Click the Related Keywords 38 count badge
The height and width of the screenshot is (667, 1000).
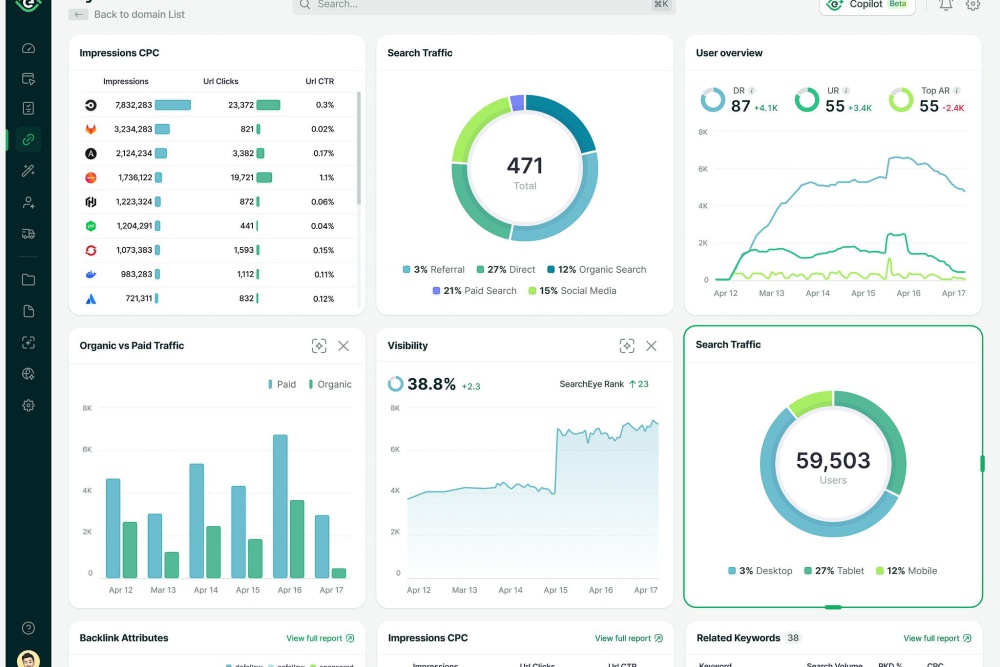pos(793,638)
